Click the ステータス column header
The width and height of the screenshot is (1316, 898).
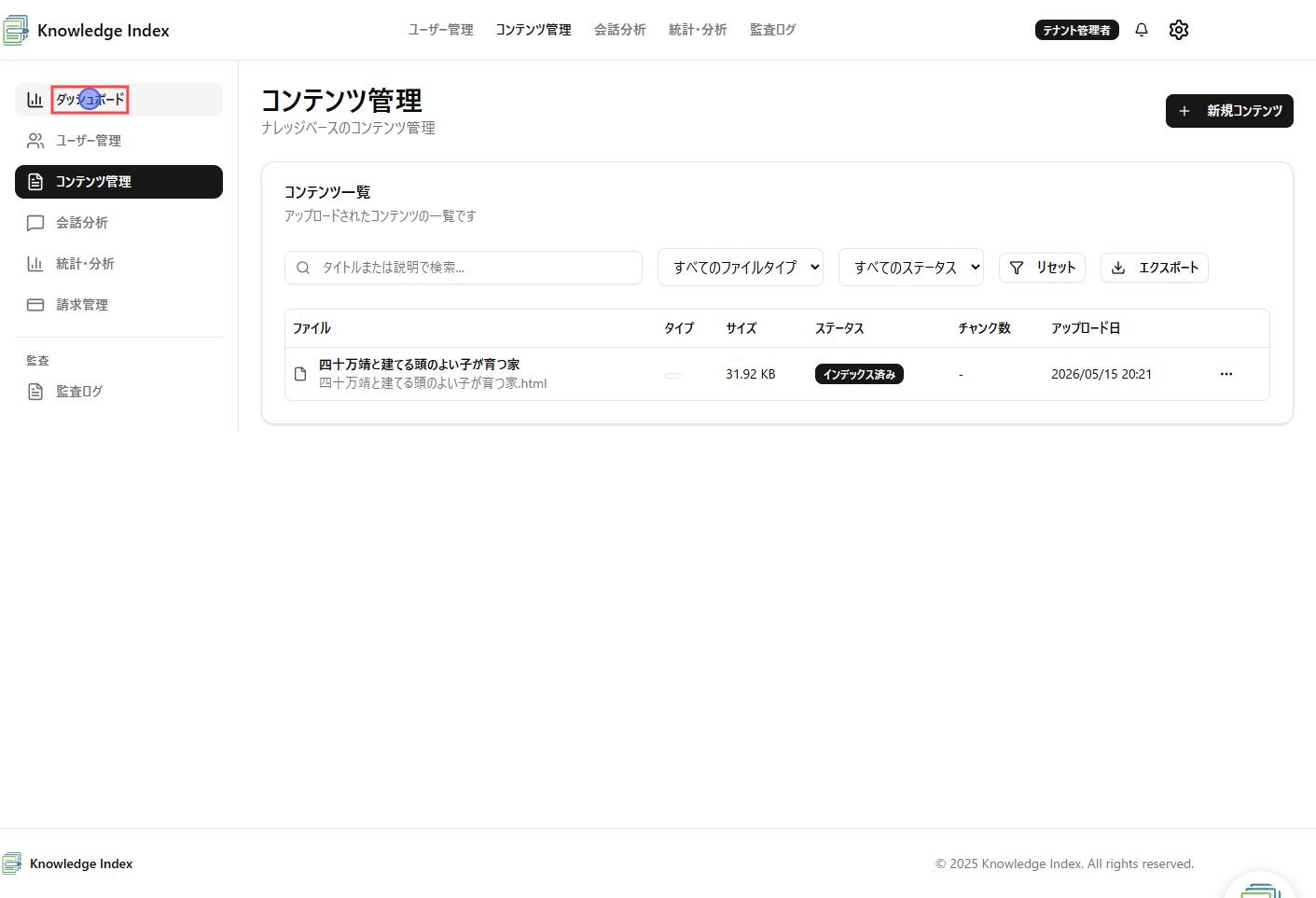tap(839, 328)
